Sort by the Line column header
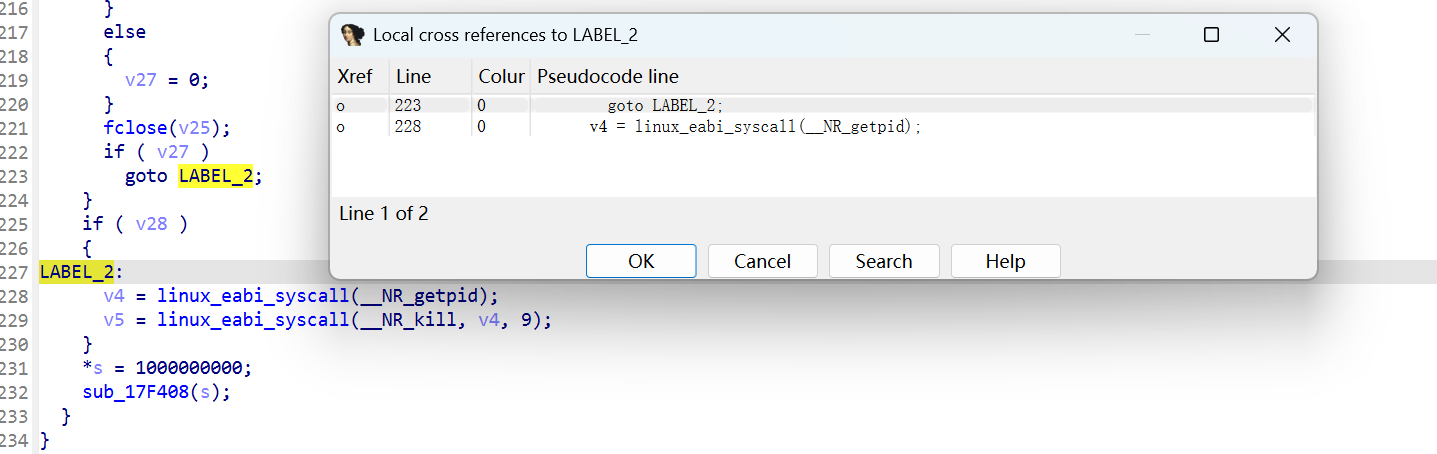This screenshot has height=454, width=1437. click(413, 76)
